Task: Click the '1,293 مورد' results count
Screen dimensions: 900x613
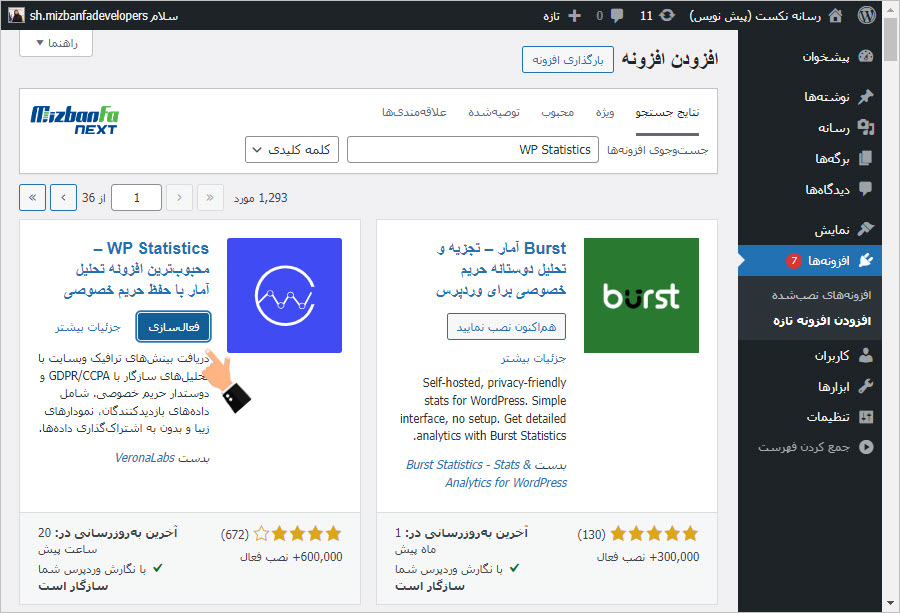Action: coord(261,198)
